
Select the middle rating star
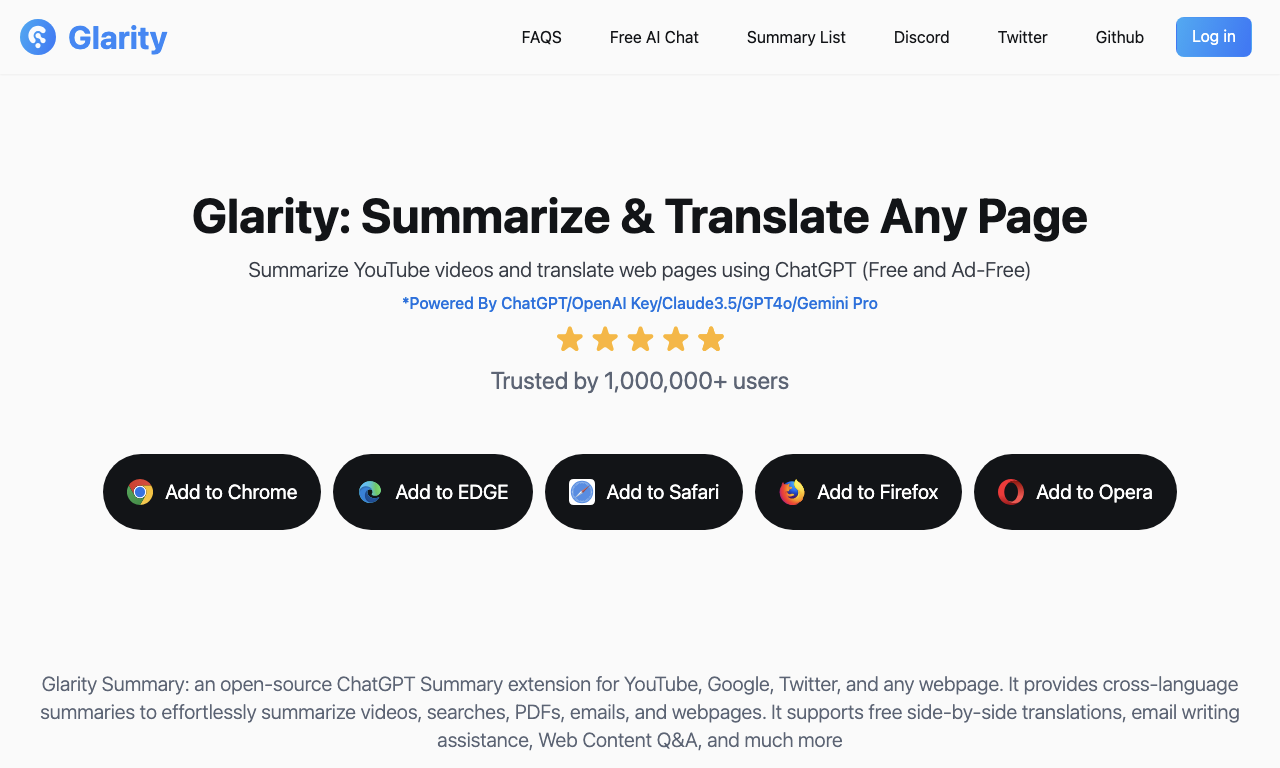[640, 339]
